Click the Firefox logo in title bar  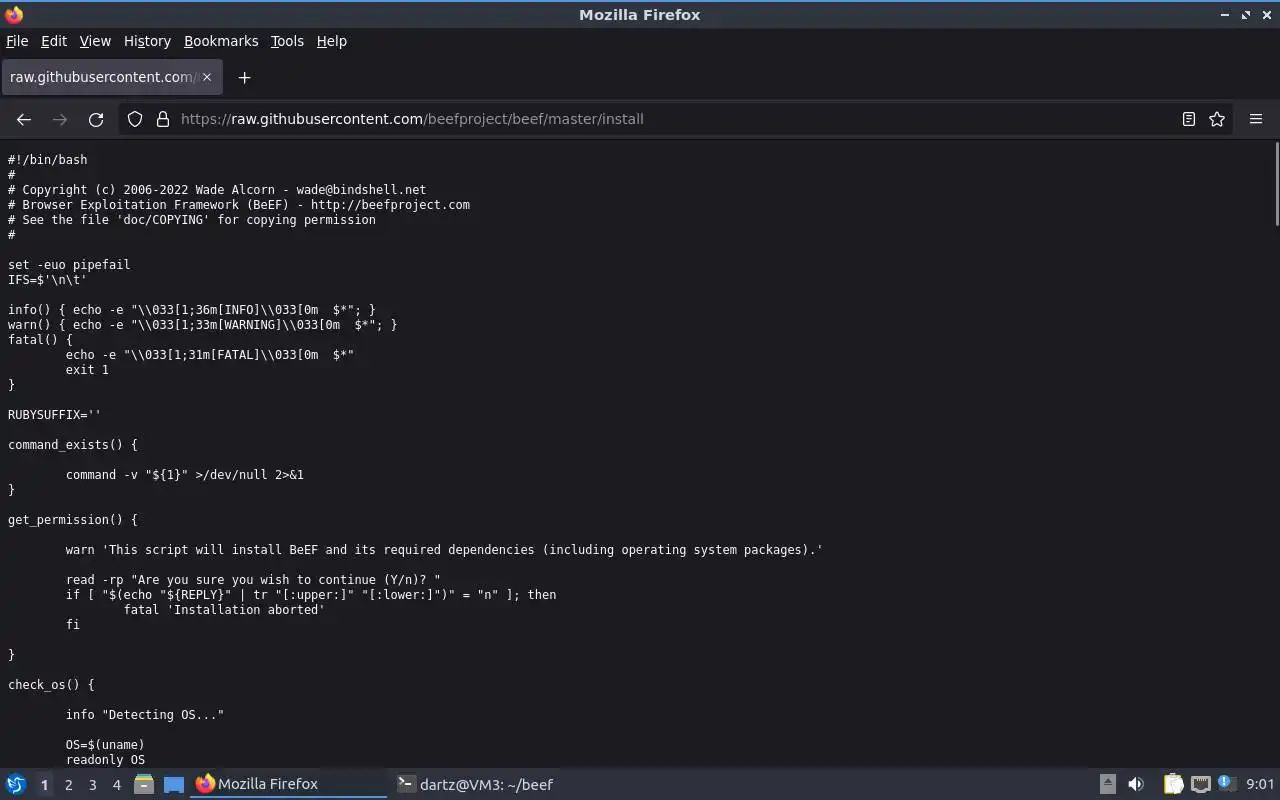tap(14, 14)
